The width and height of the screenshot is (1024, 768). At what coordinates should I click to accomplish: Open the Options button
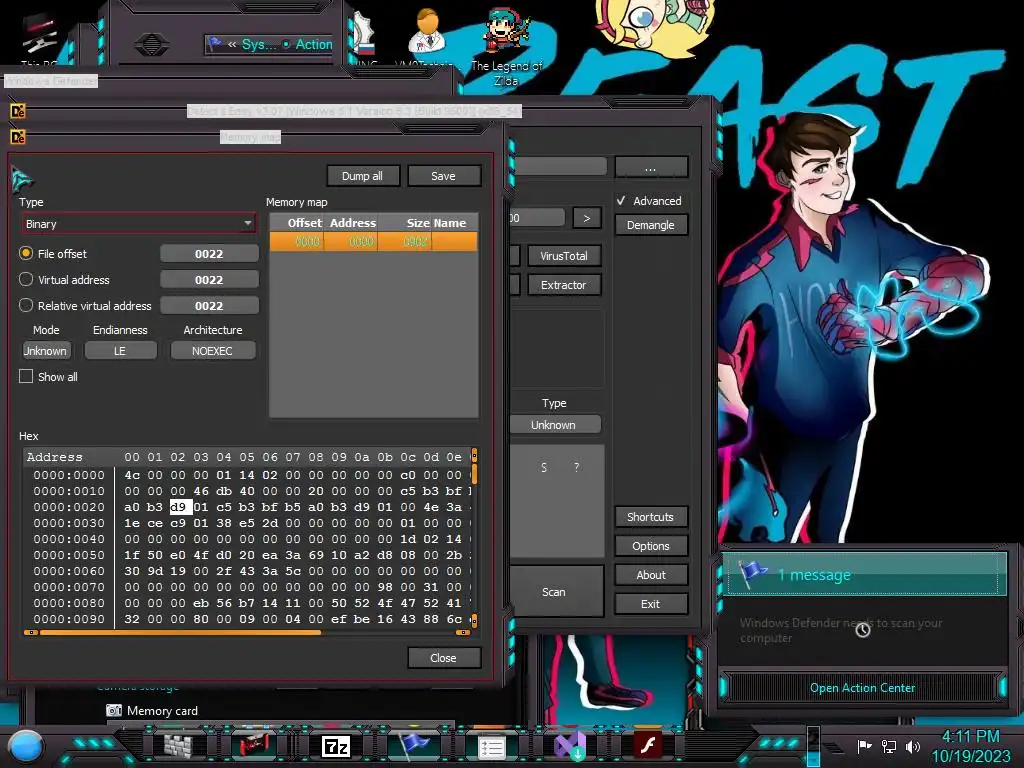(x=650, y=546)
